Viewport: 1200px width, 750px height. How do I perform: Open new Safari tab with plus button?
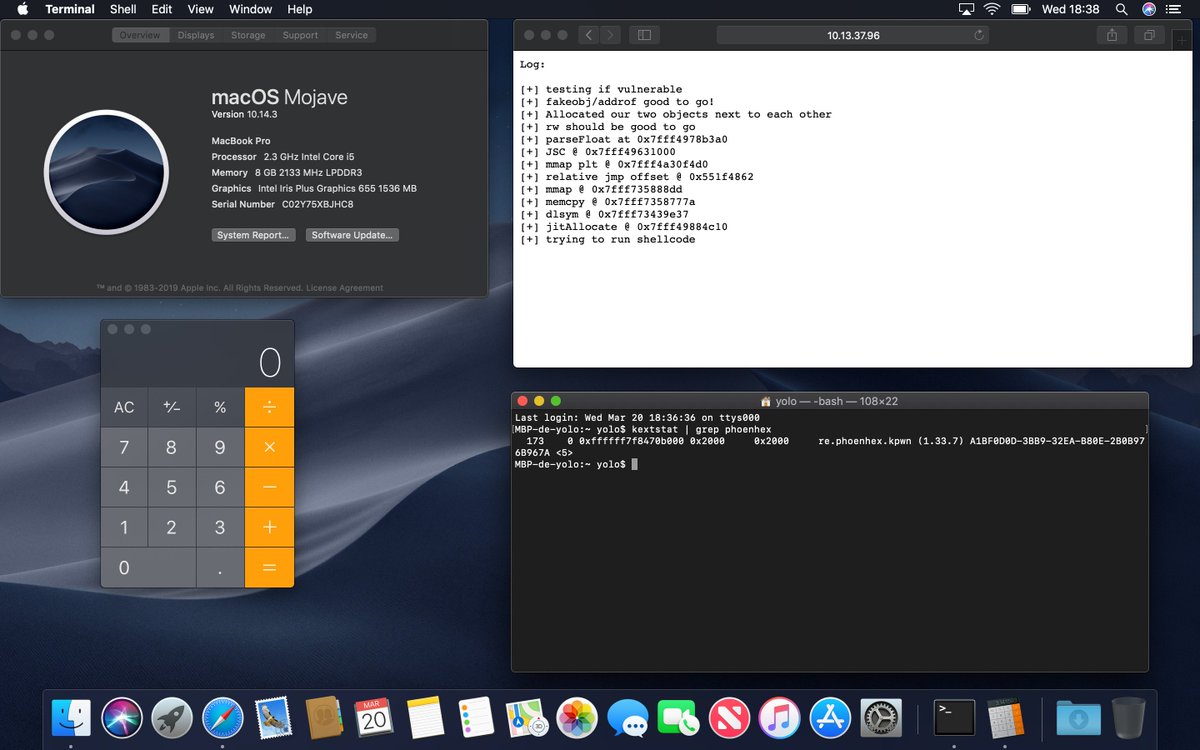click(1181, 41)
